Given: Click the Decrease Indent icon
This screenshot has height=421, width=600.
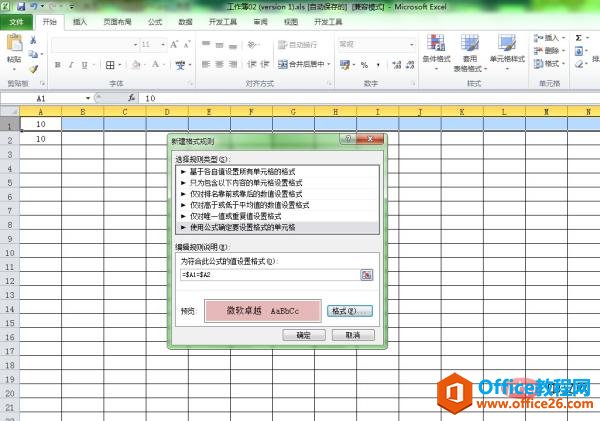Looking at the screenshot, I should 251,64.
